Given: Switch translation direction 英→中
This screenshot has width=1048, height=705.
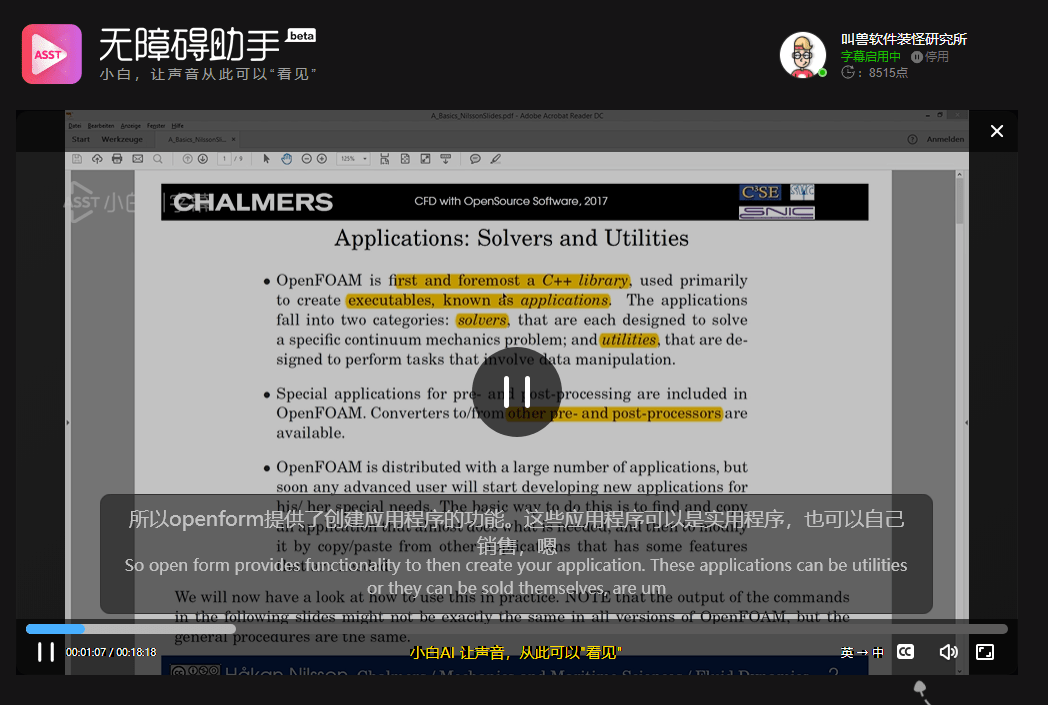Looking at the screenshot, I should point(862,653).
